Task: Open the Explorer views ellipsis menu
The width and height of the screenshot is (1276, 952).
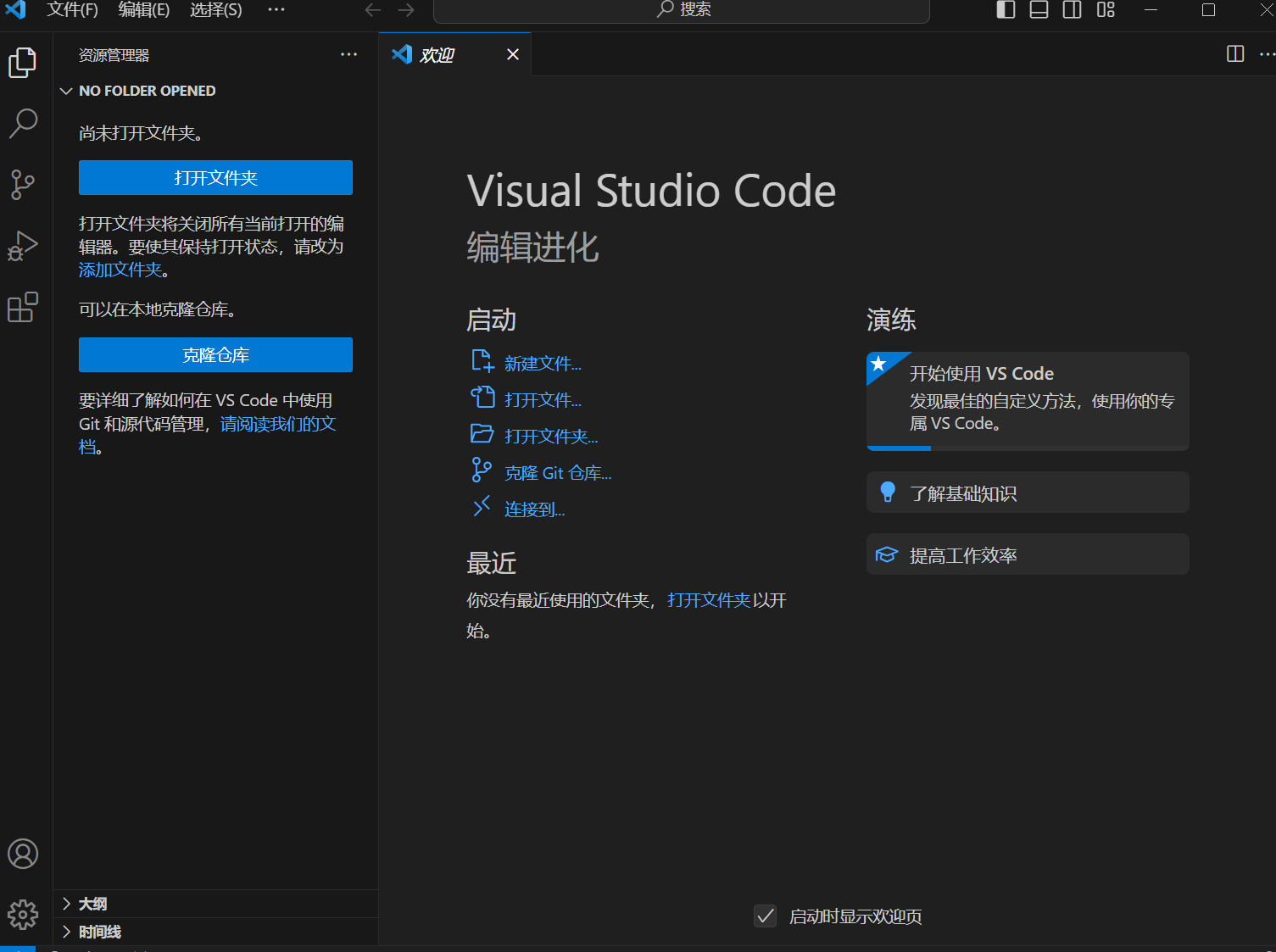Action: [x=348, y=54]
